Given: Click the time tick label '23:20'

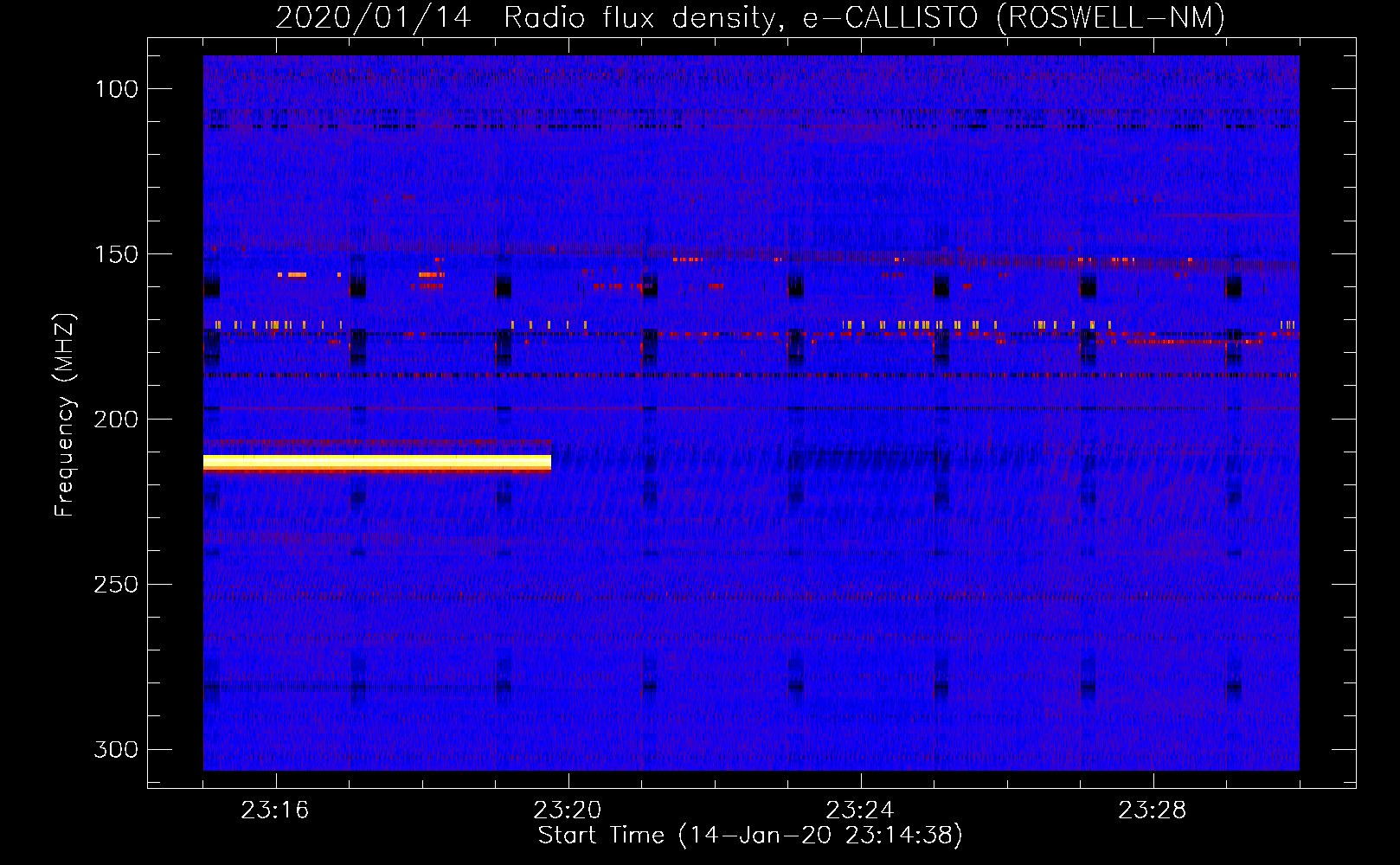Looking at the screenshot, I should click(x=568, y=811).
